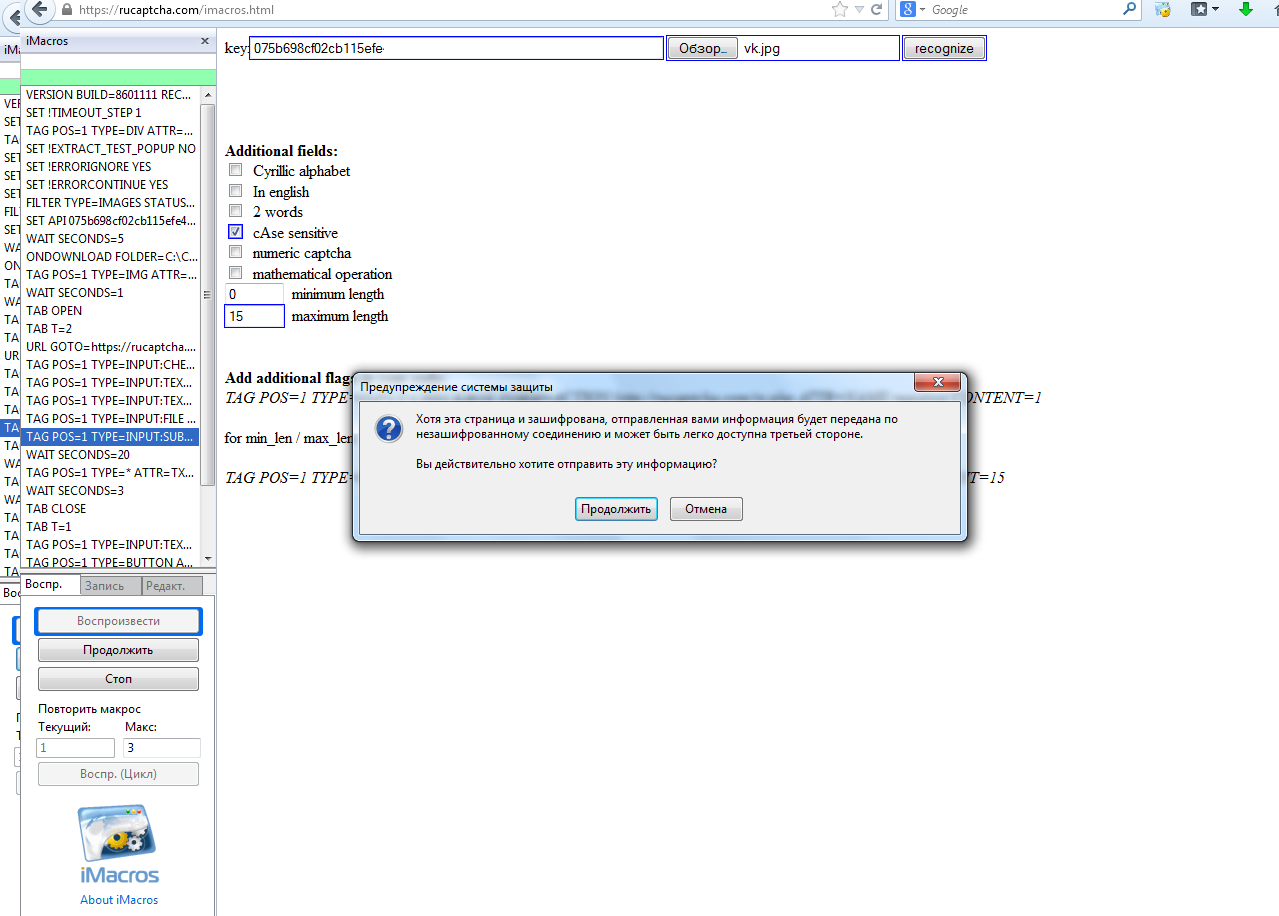Screen dimensions: 1279x916
Task: Open the bookmarks menu dropdown arrow
Action: [1216, 10]
